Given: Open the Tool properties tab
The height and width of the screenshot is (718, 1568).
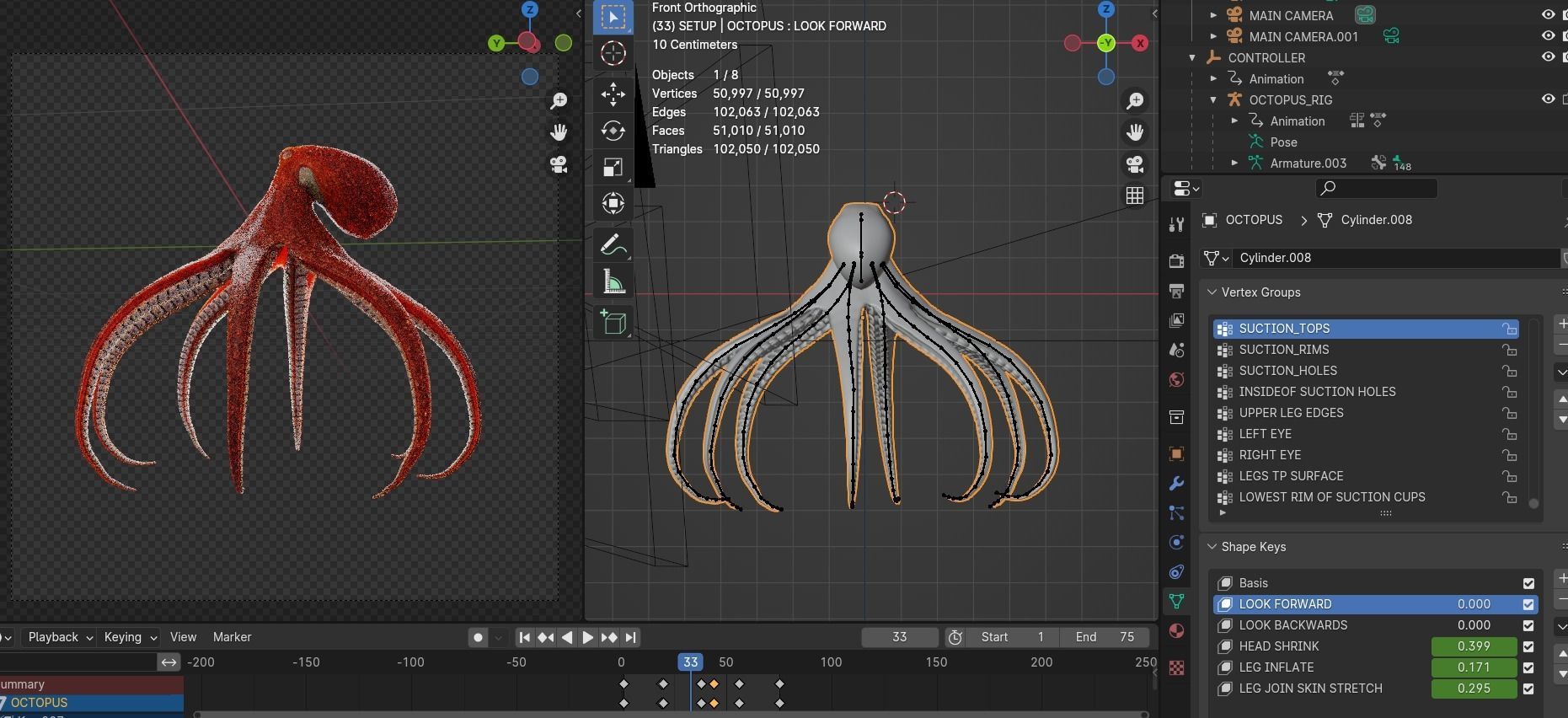Looking at the screenshot, I should point(1176,224).
